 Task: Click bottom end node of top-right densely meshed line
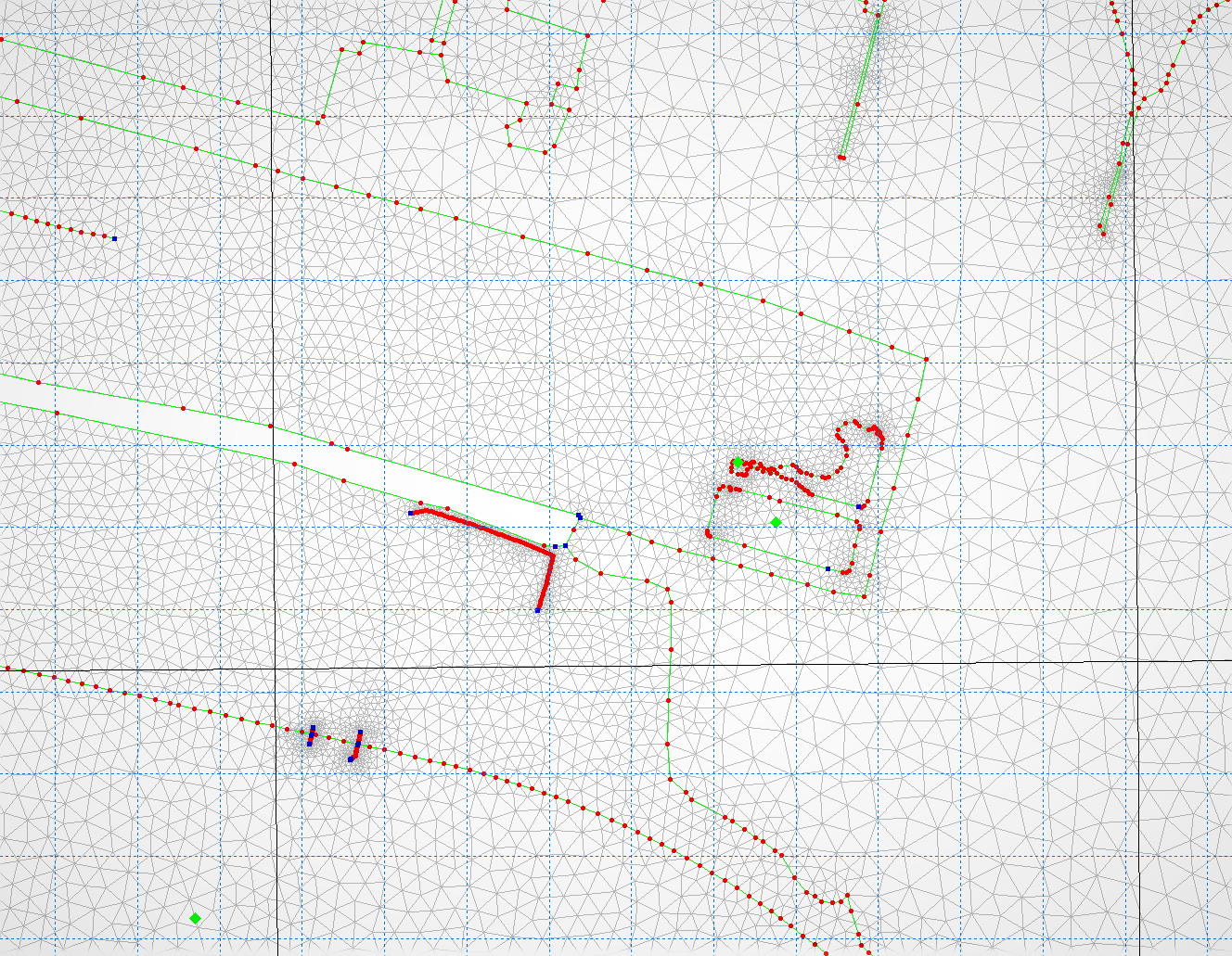pos(1102,233)
